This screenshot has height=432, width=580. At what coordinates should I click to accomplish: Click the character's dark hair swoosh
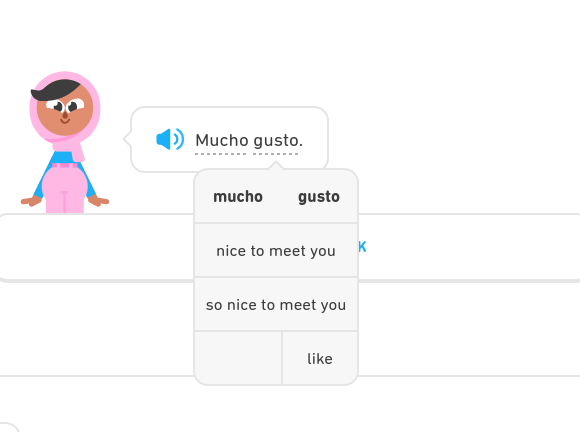tap(55, 90)
